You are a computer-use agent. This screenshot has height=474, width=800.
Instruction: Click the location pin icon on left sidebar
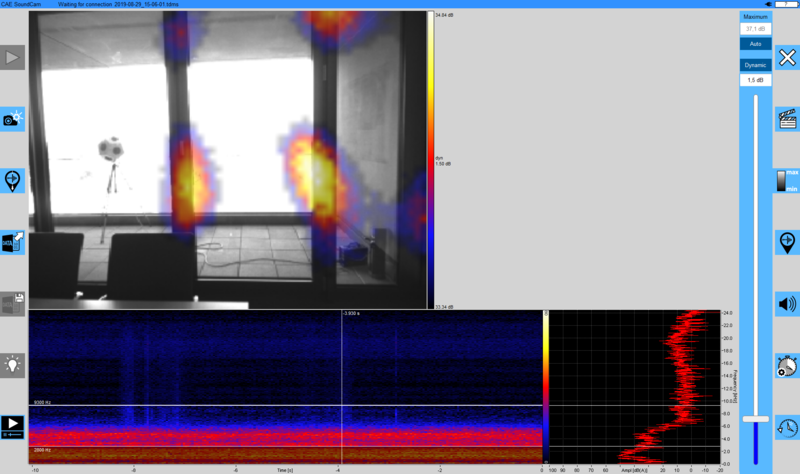point(12,181)
